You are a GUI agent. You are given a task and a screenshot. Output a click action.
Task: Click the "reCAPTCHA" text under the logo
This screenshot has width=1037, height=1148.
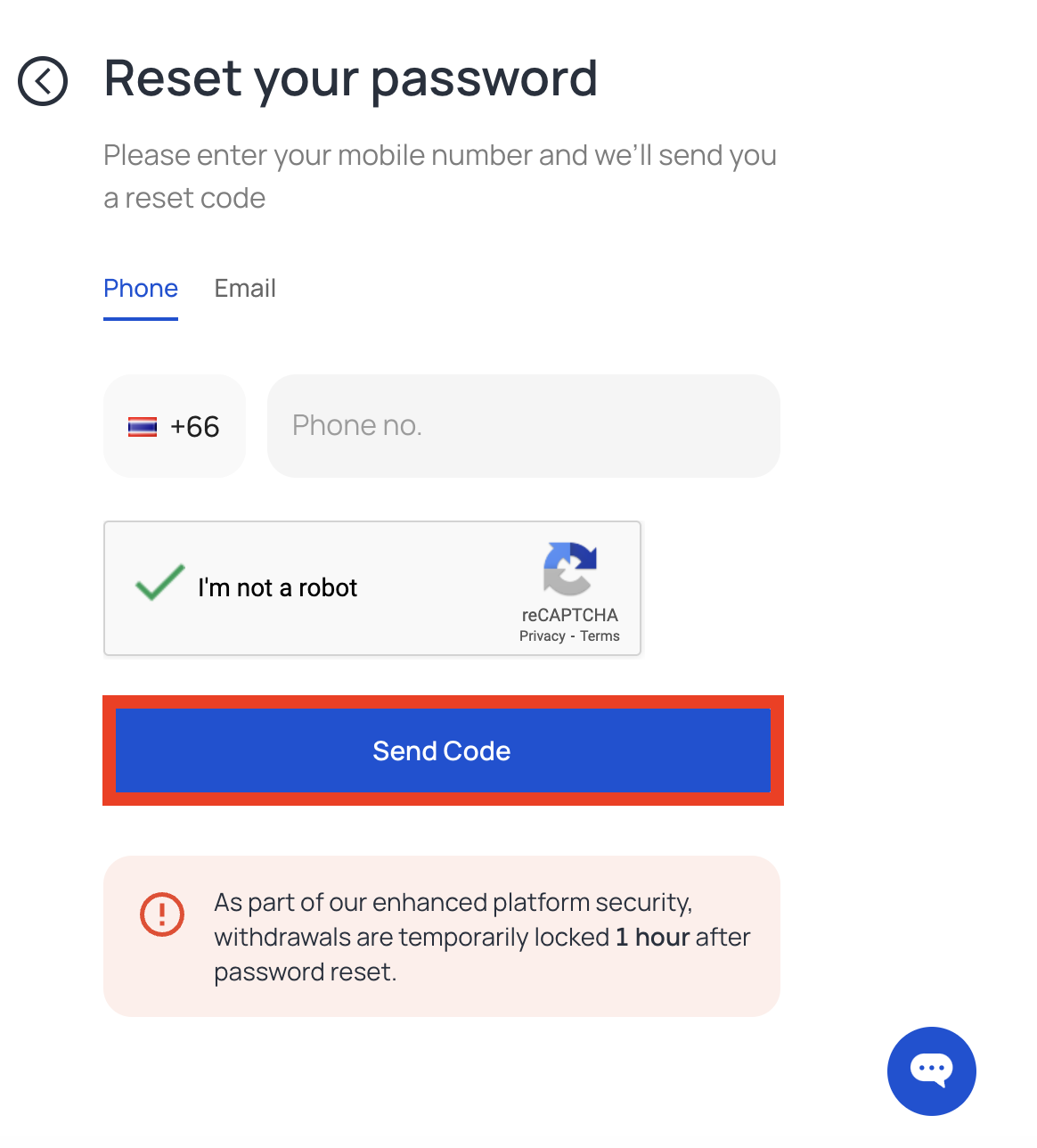570,615
